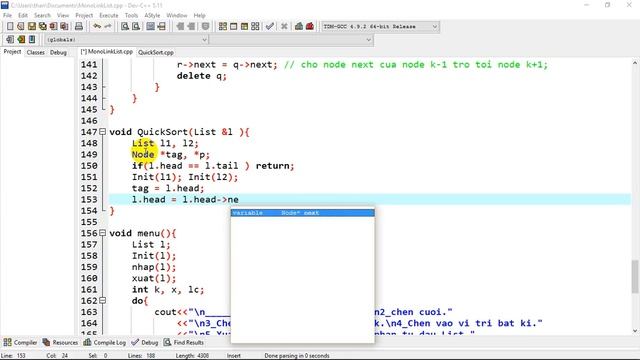640x360 pixels.
Task: Click the 'delete q;' code on line 142
Action: (202, 76)
